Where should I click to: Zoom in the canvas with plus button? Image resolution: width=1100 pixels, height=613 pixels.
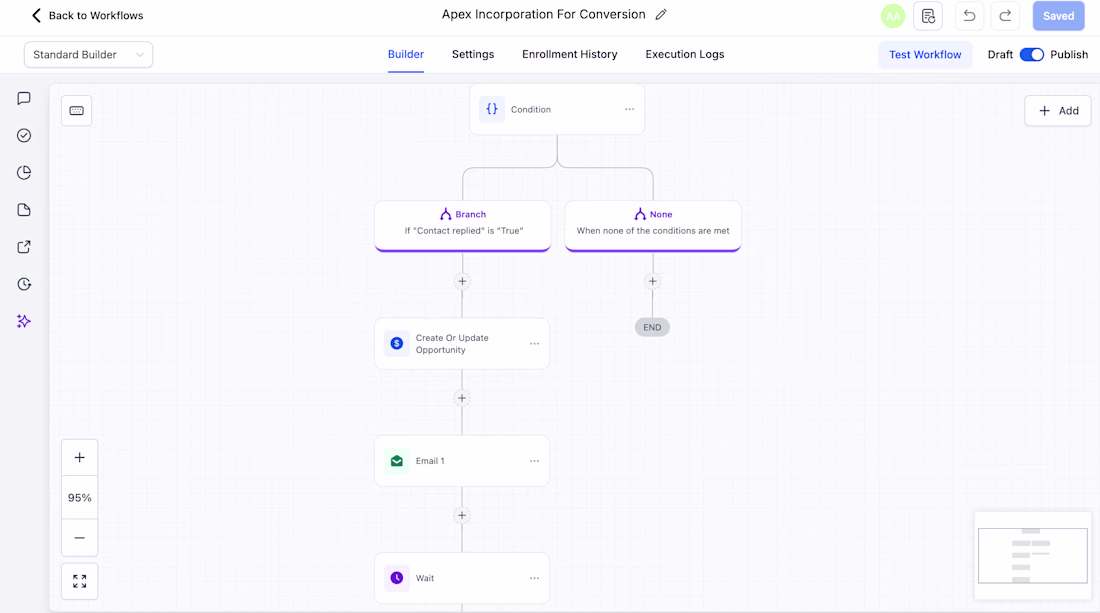tap(79, 458)
